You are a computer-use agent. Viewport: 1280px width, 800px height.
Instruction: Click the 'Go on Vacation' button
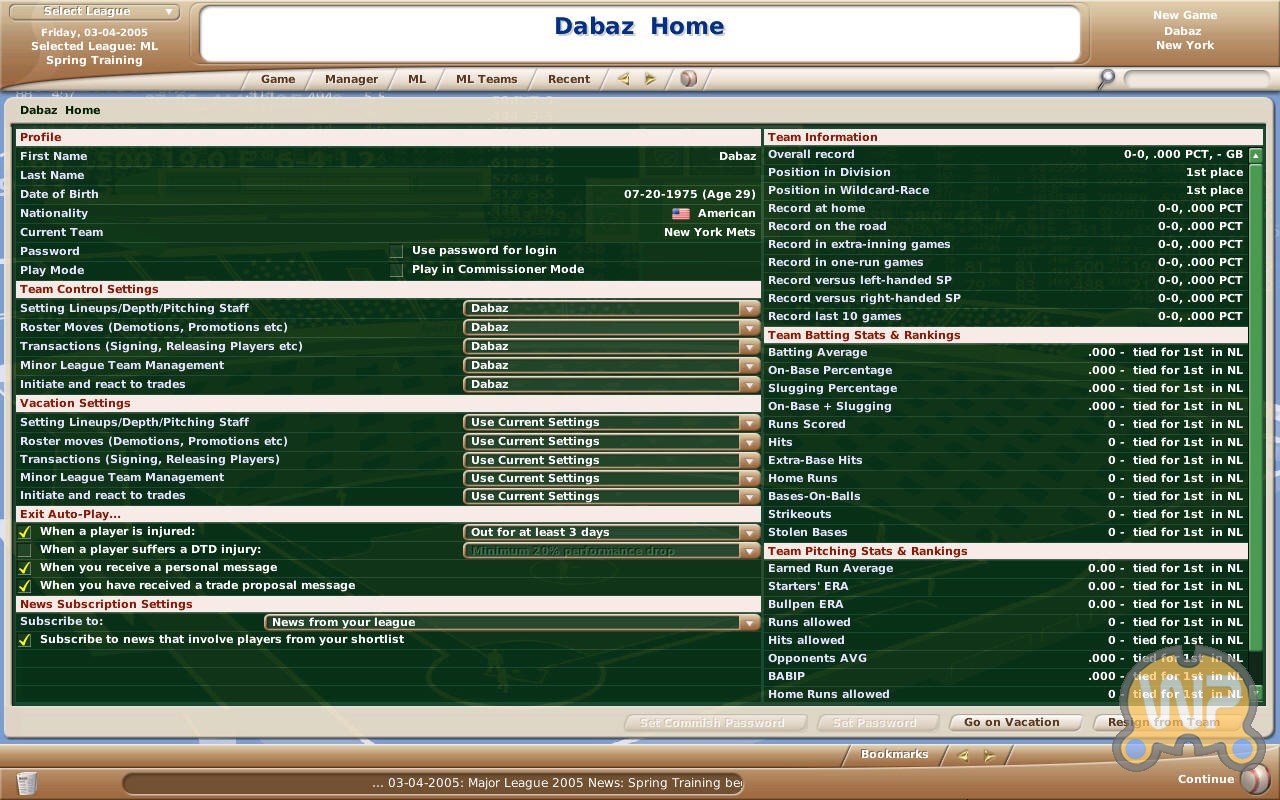coord(1011,722)
